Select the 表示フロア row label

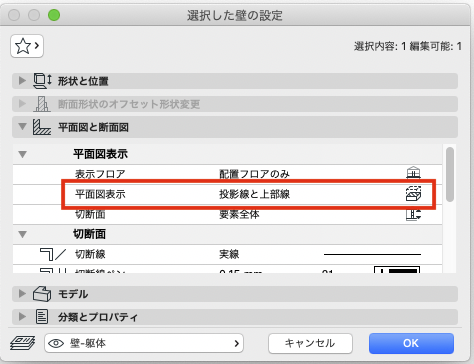pyautogui.click(x=100, y=174)
